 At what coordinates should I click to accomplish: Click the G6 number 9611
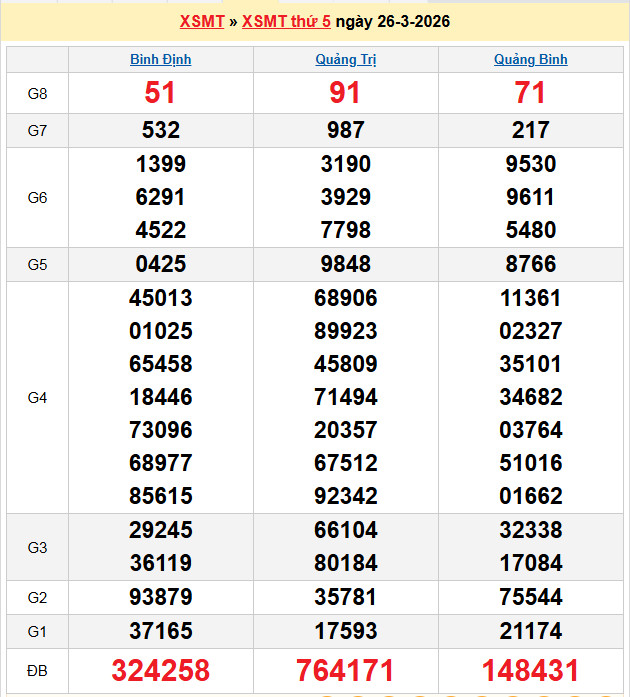coord(530,197)
